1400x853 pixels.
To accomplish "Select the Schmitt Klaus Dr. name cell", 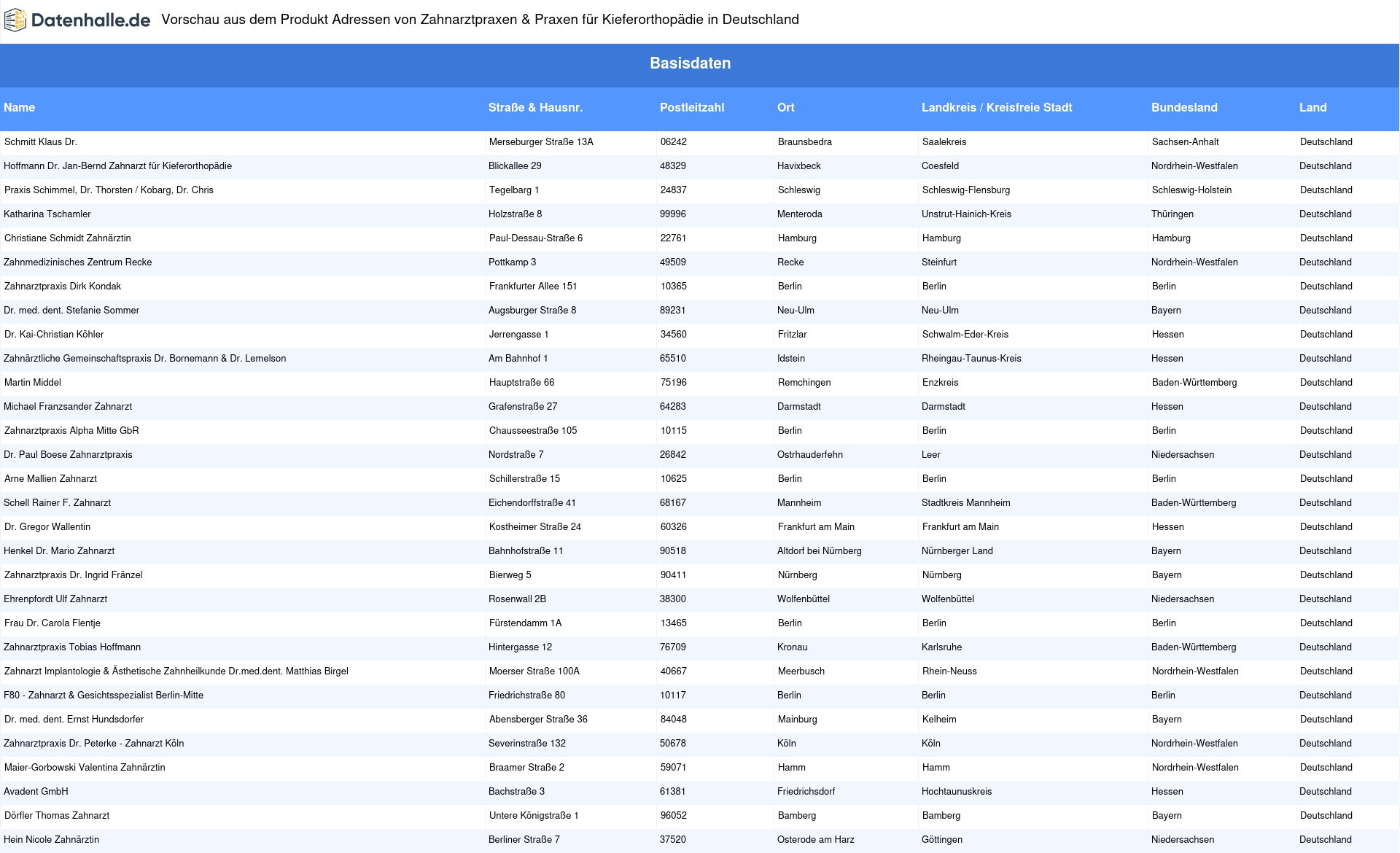I will pos(41,142).
